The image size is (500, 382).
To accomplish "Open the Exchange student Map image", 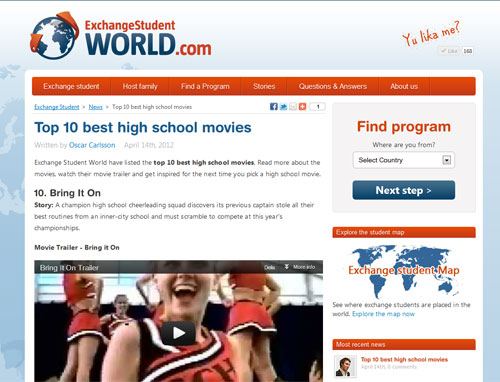I will (x=404, y=271).
